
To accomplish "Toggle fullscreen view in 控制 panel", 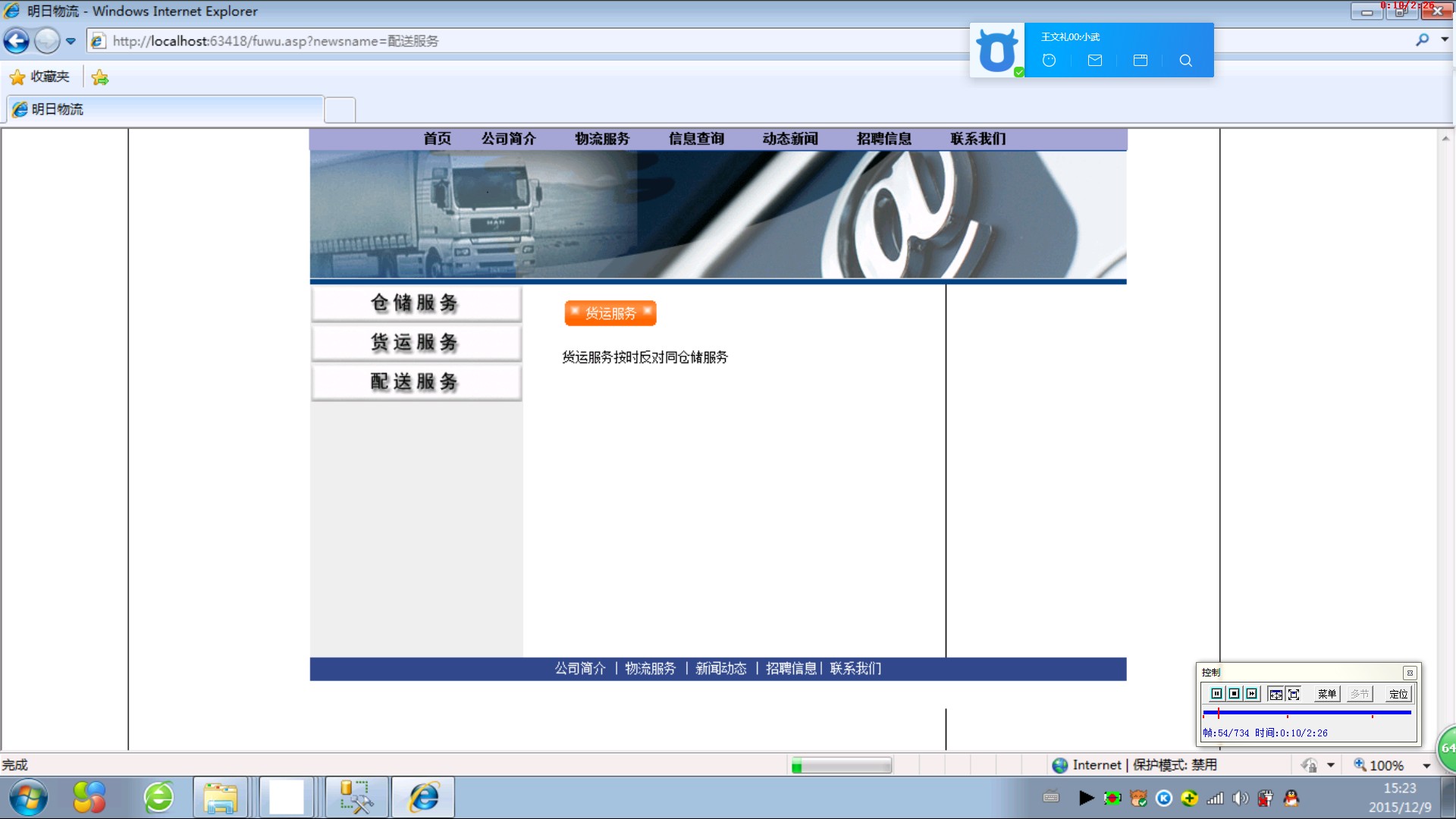I will pos(1294,694).
